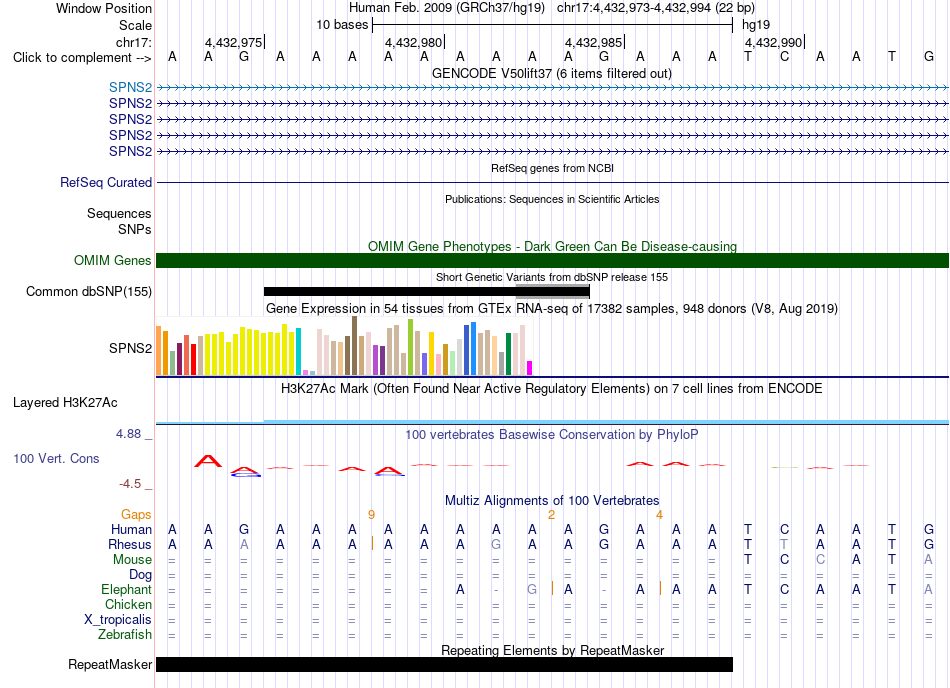Click the largest red "A" in the conservation logo
Image resolution: width=950 pixels, height=688 pixels.
tap(208, 461)
